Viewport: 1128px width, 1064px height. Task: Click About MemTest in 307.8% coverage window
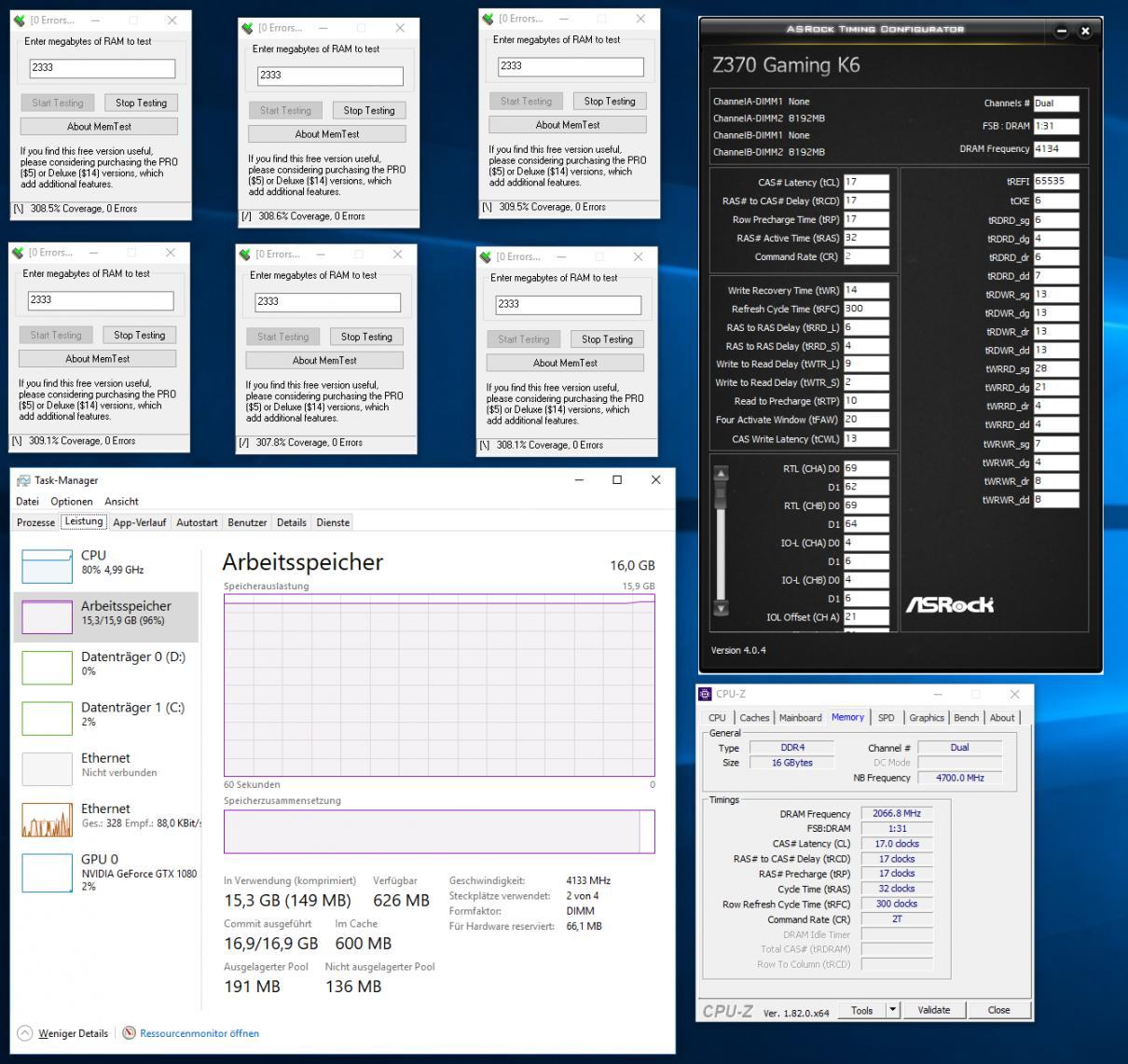tap(324, 360)
